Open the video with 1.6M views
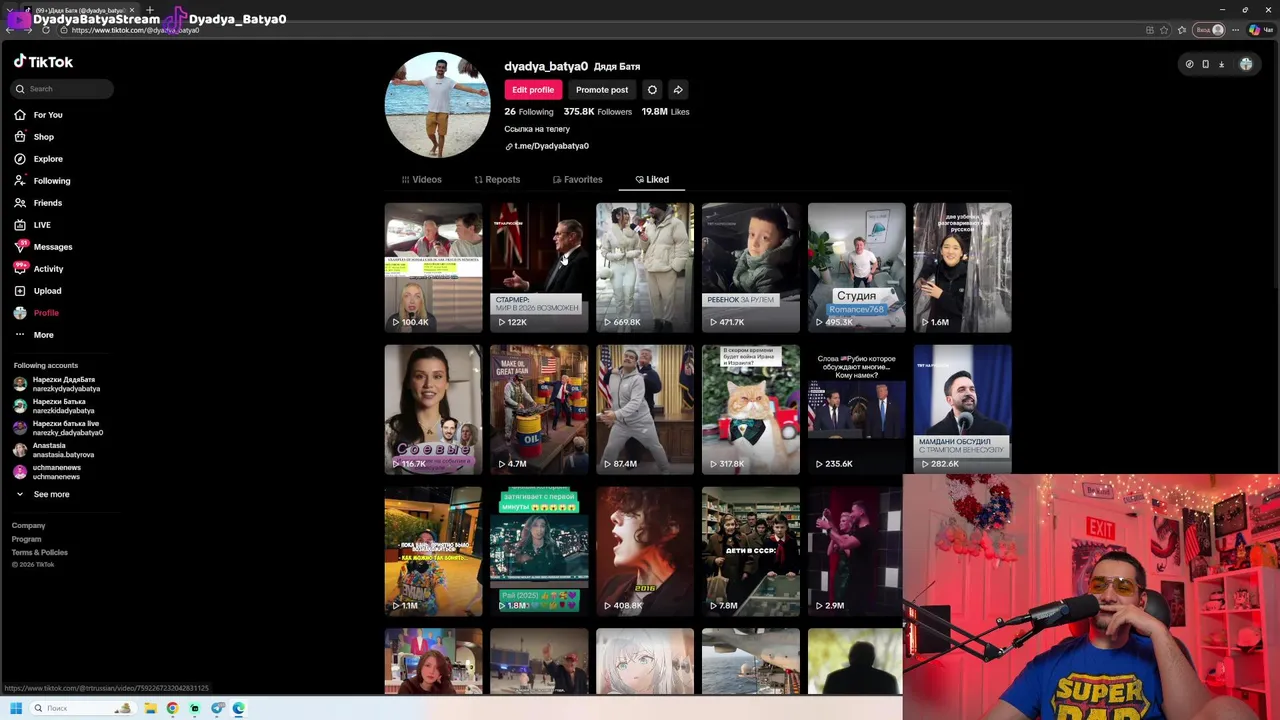Image resolution: width=1280 pixels, height=720 pixels. point(963,267)
